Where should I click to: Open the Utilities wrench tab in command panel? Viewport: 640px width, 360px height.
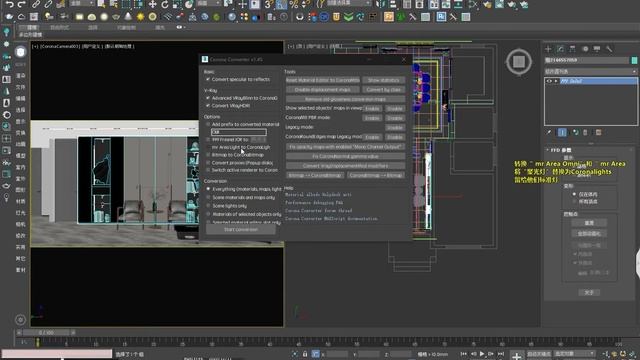pyautogui.click(x=609, y=49)
